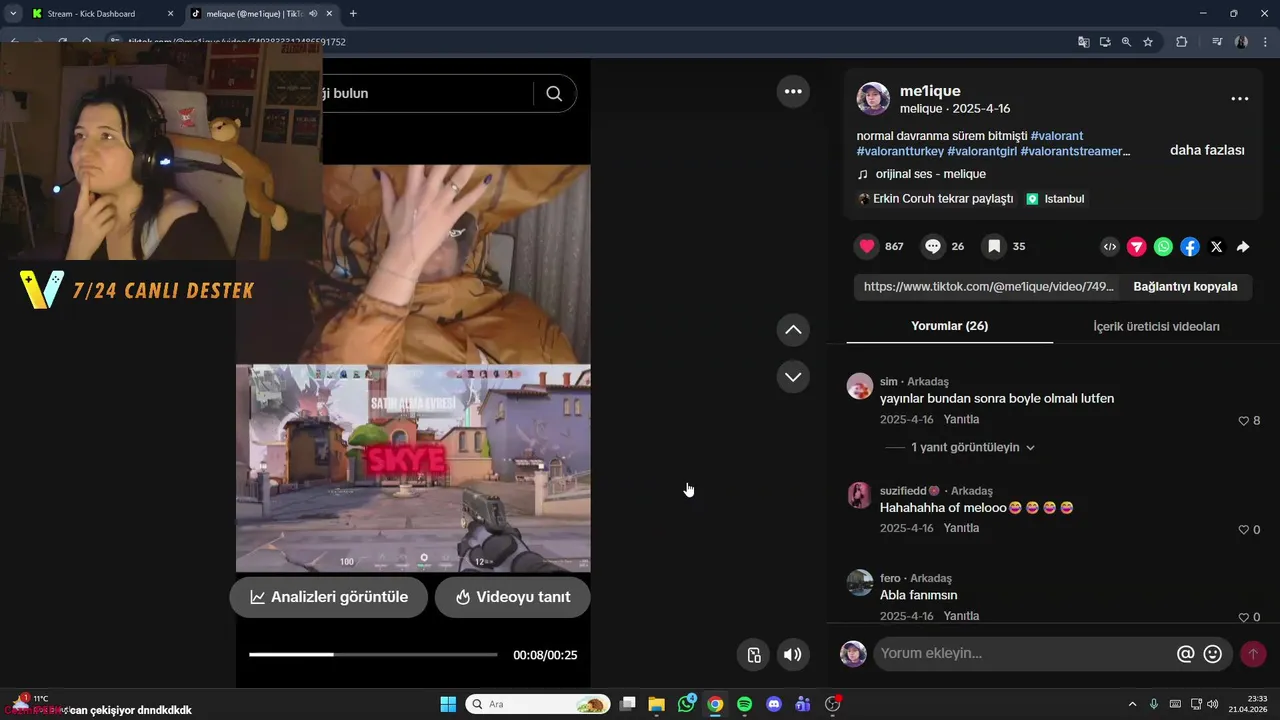
Task: Open #valorantturkey hashtag link
Action: click(900, 151)
